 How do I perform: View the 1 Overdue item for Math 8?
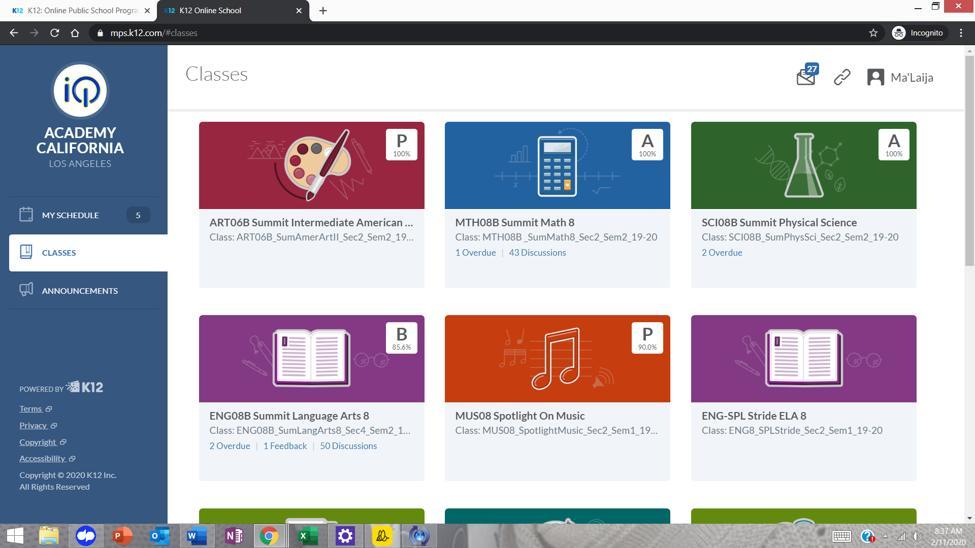point(476,253)
